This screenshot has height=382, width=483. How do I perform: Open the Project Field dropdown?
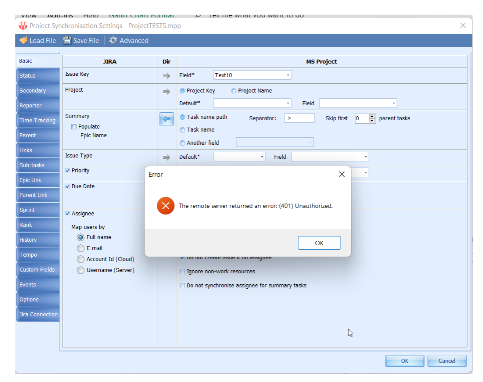coord(358,103)
